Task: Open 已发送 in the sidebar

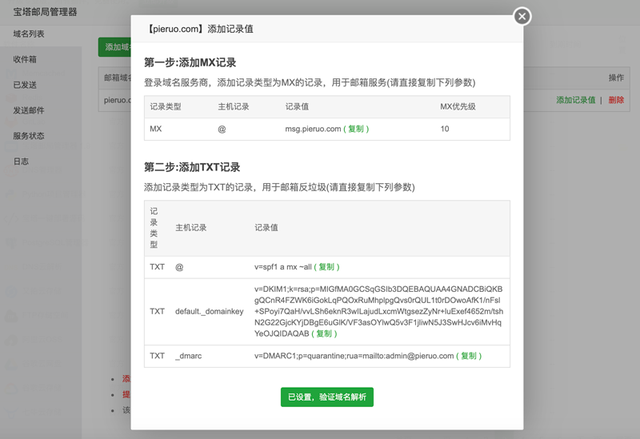Action: click(x=24, y=85)
